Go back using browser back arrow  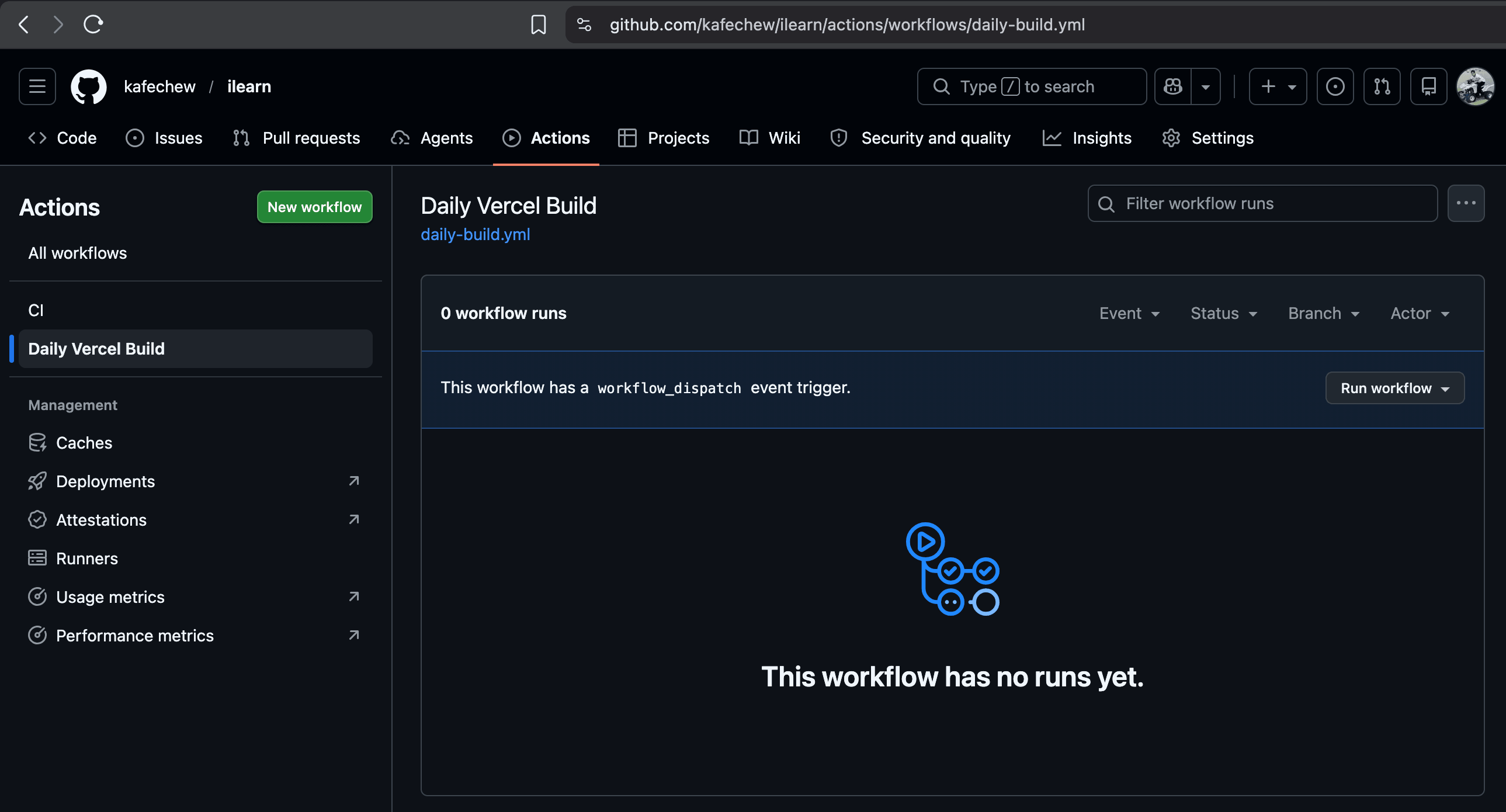tap(24, 25)
